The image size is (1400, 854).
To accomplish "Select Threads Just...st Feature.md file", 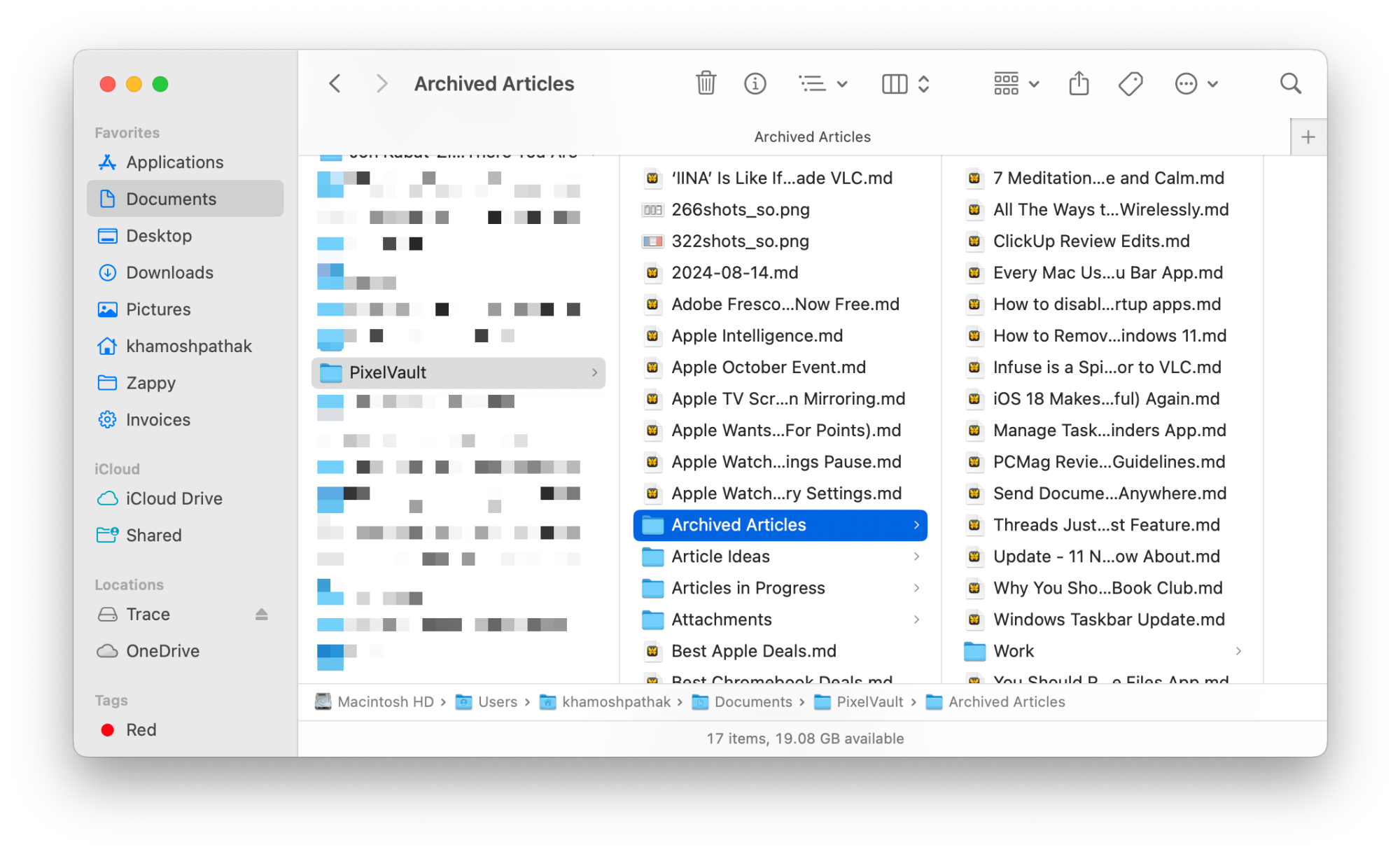I will point(1102,525).
